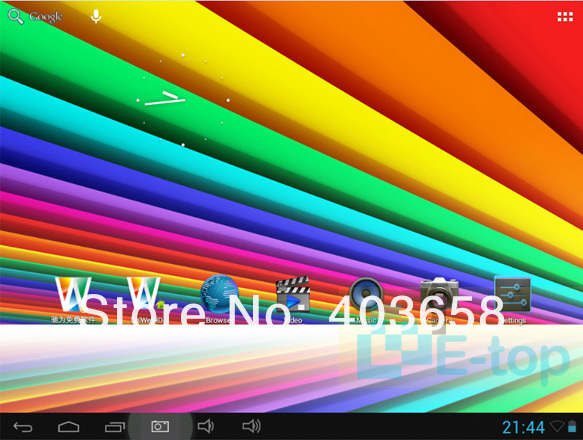Click the Google search text field

(46, 17)
